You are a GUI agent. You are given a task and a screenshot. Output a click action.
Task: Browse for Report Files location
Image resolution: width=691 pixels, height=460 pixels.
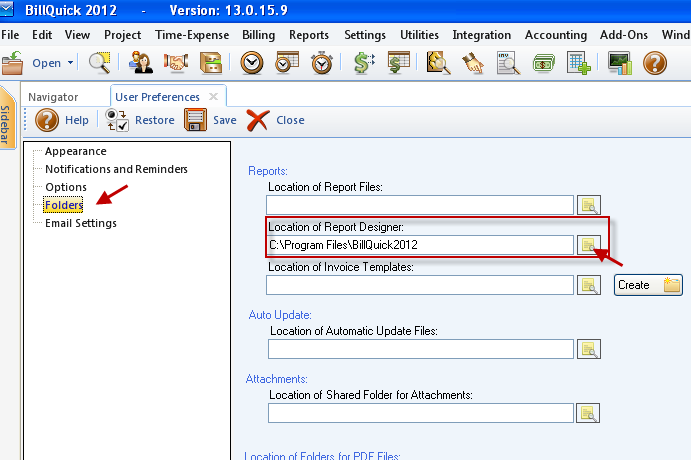pyautogui.click(x=589, y=205)
